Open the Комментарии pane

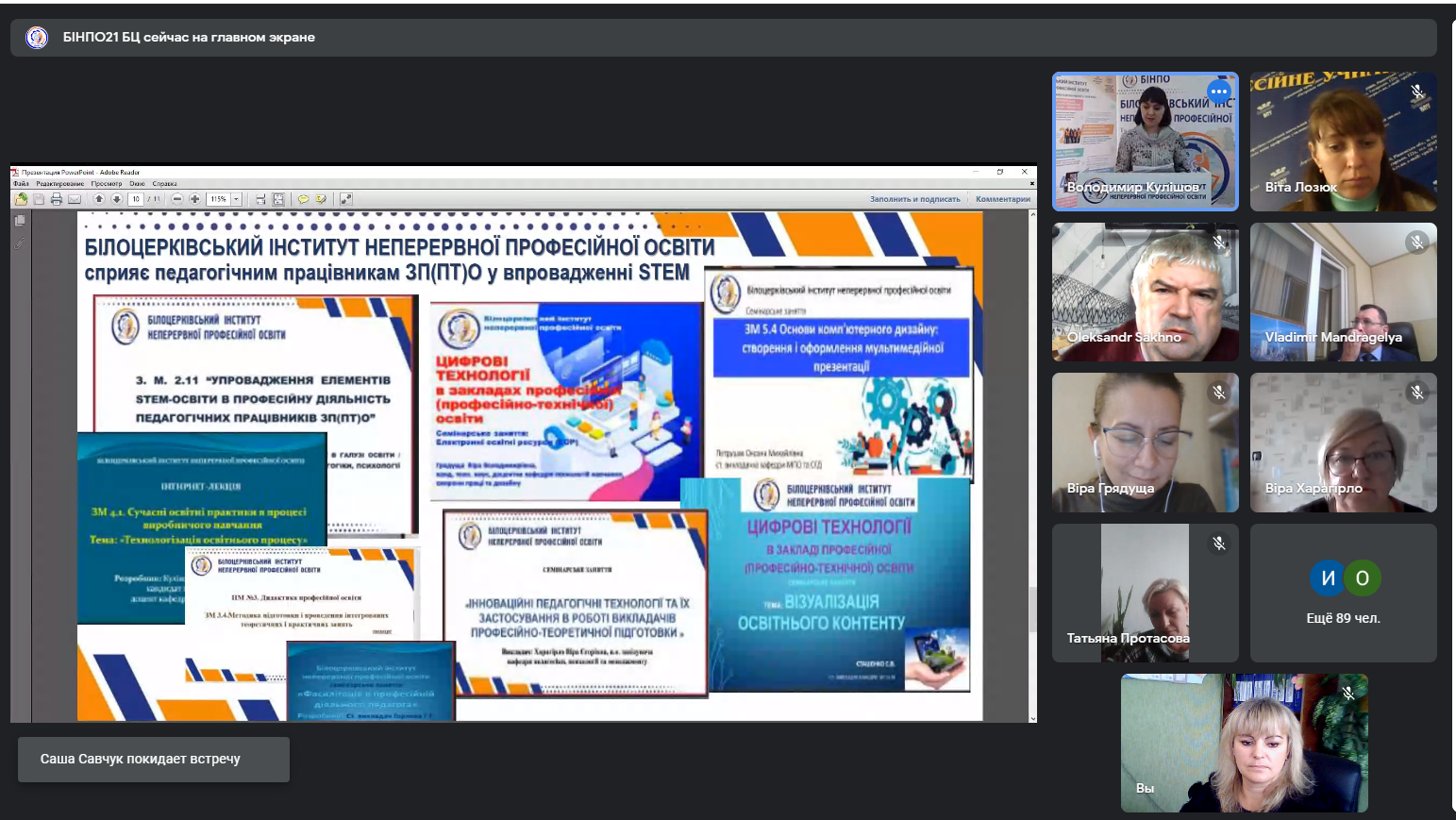pos(1003,199)
